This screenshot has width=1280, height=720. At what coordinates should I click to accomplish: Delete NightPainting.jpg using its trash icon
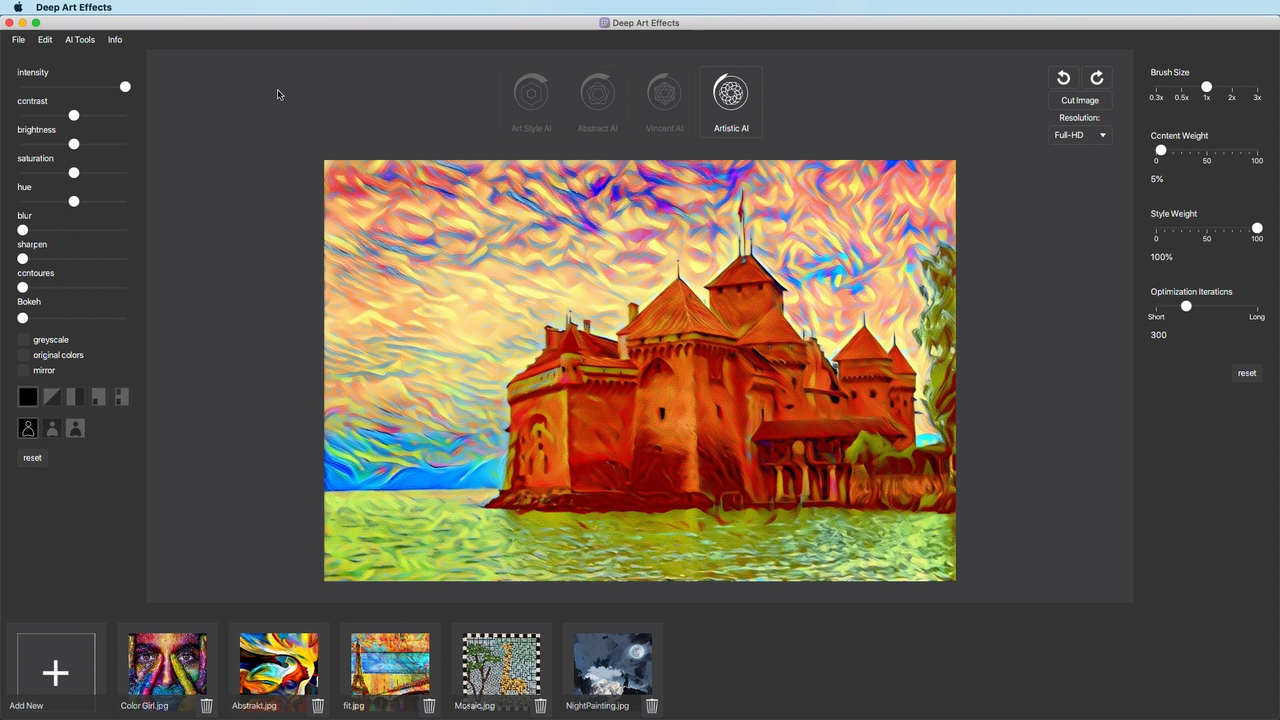tap(651, 705)
